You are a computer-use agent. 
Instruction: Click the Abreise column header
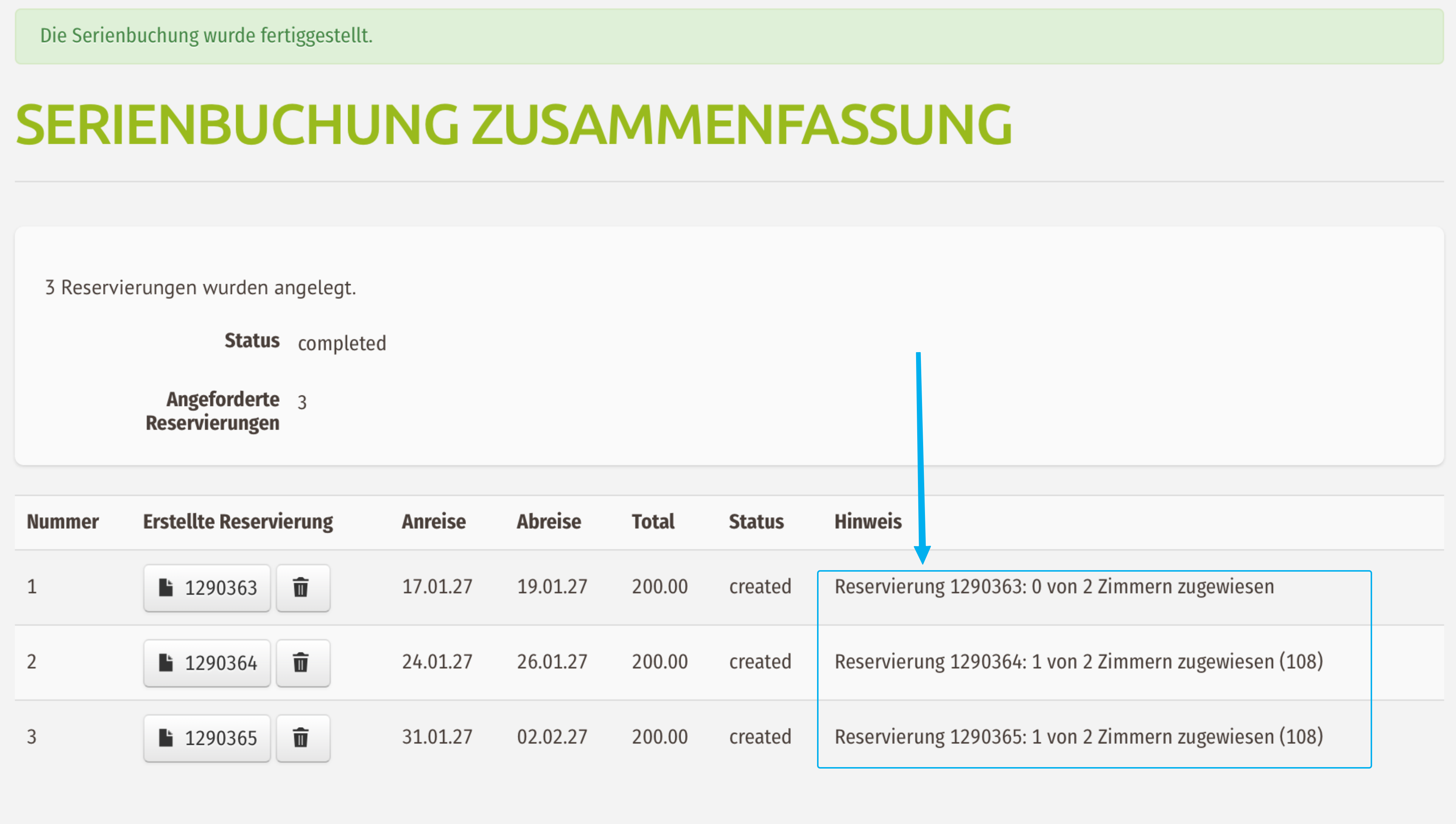(548, 521)
